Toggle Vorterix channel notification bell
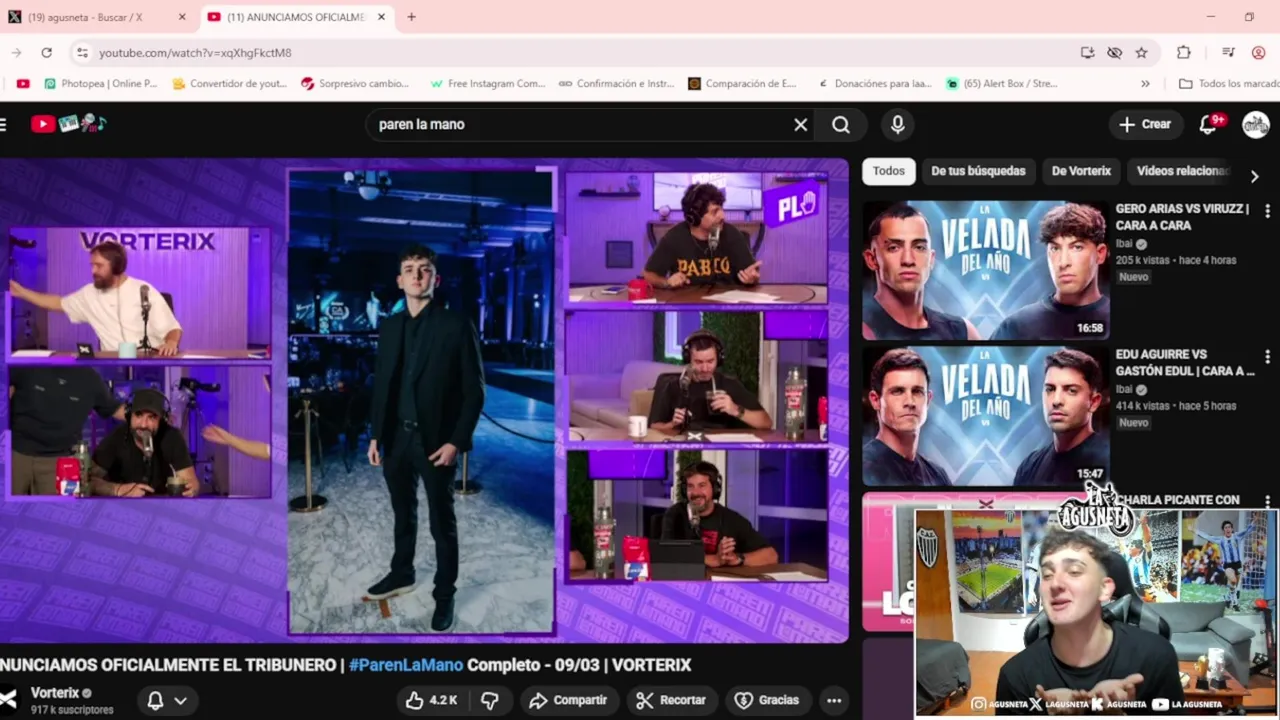The width and height of the screenshot is (1280, 720). 155,700
